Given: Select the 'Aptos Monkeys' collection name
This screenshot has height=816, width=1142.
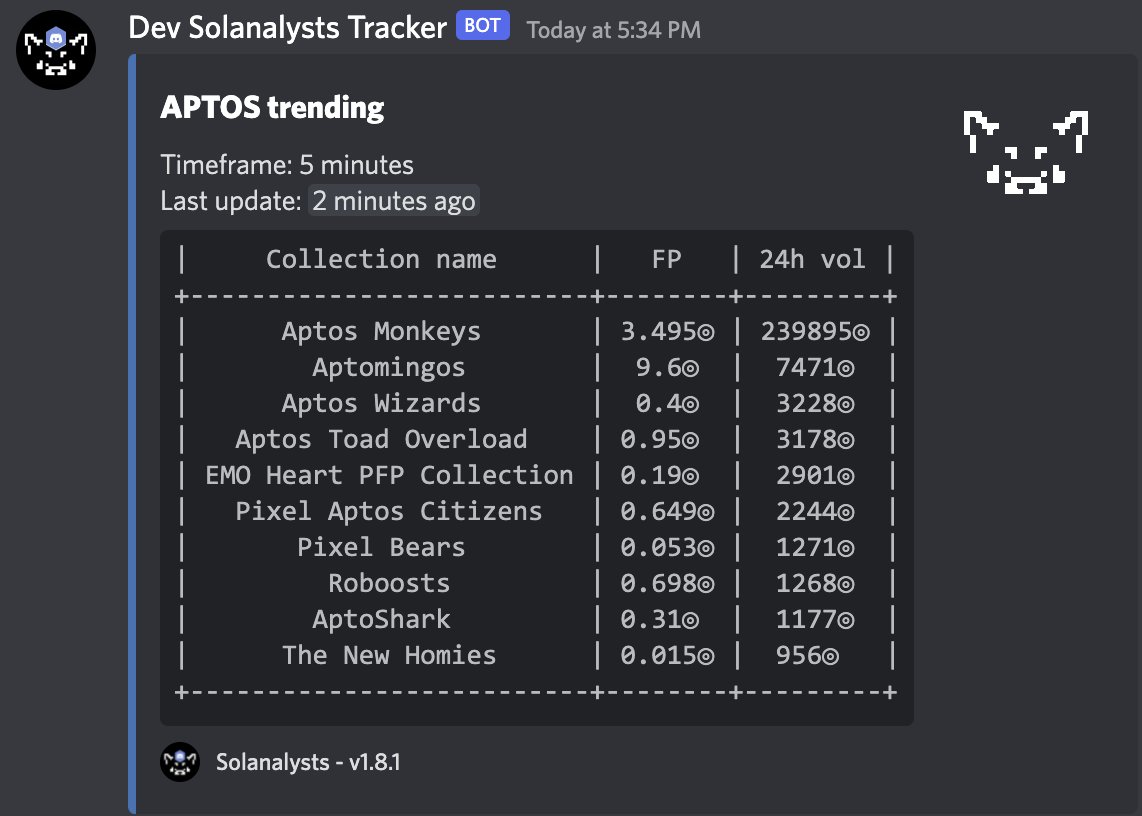Looking at the screenshot, I should click(x=381, y=332).
